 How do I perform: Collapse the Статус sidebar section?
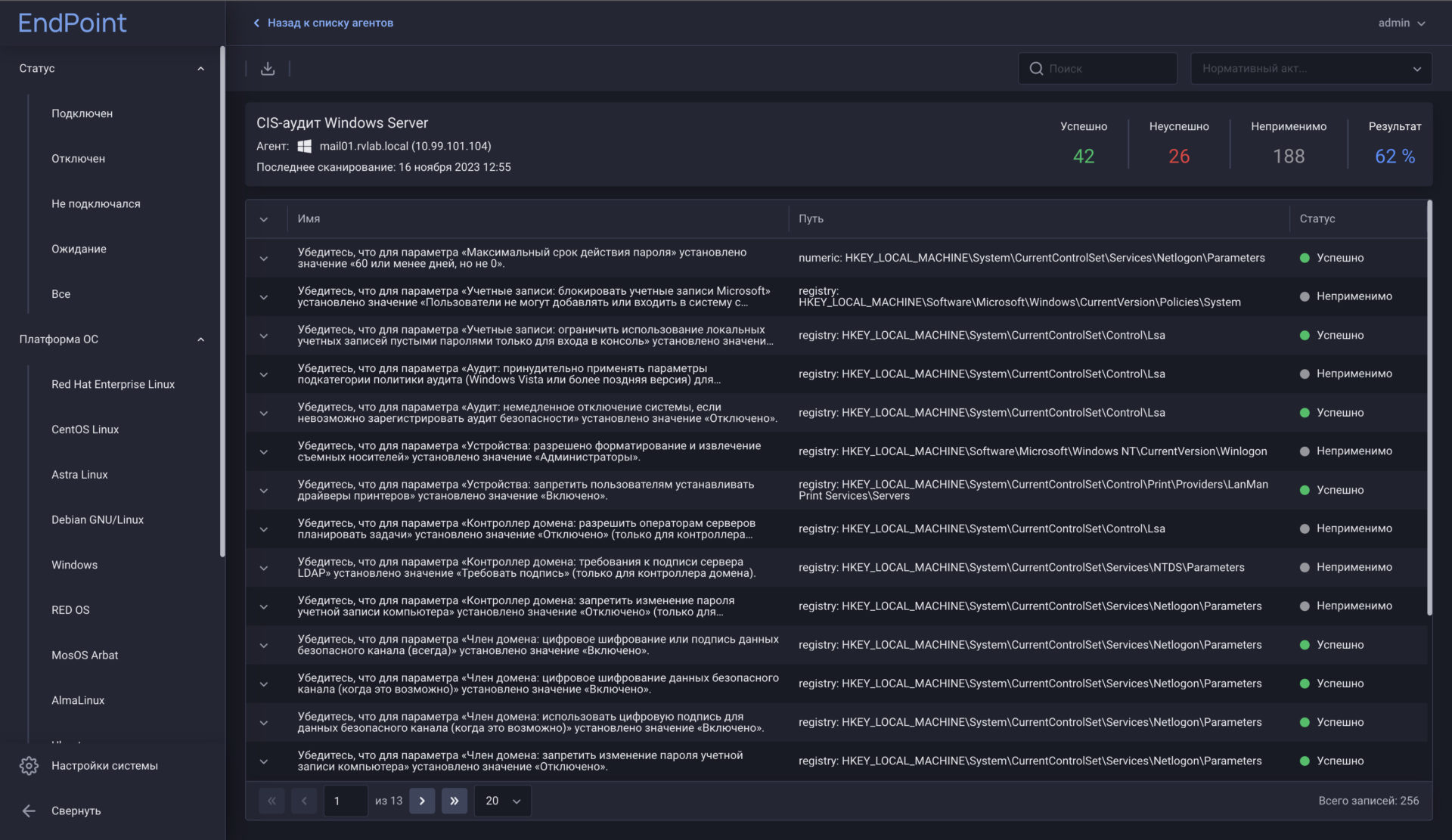[200, 69]
